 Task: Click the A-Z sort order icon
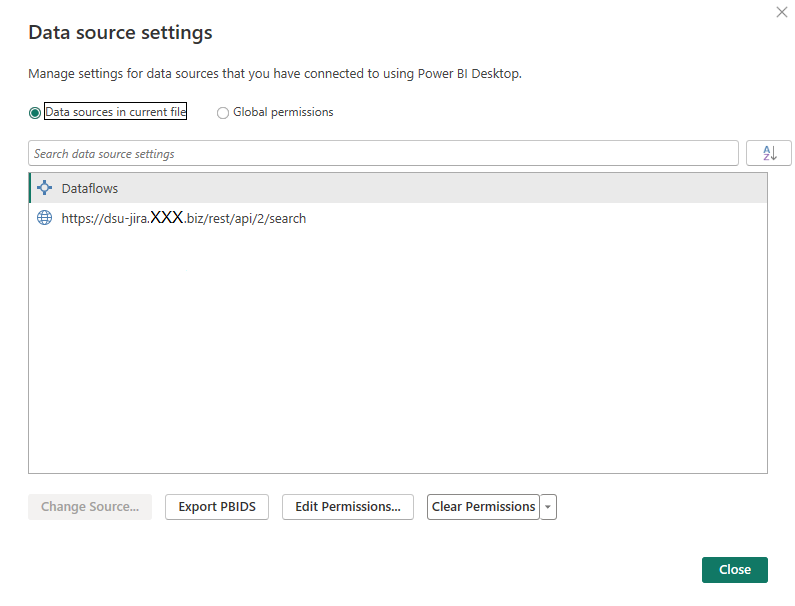(x=769, y=153)
